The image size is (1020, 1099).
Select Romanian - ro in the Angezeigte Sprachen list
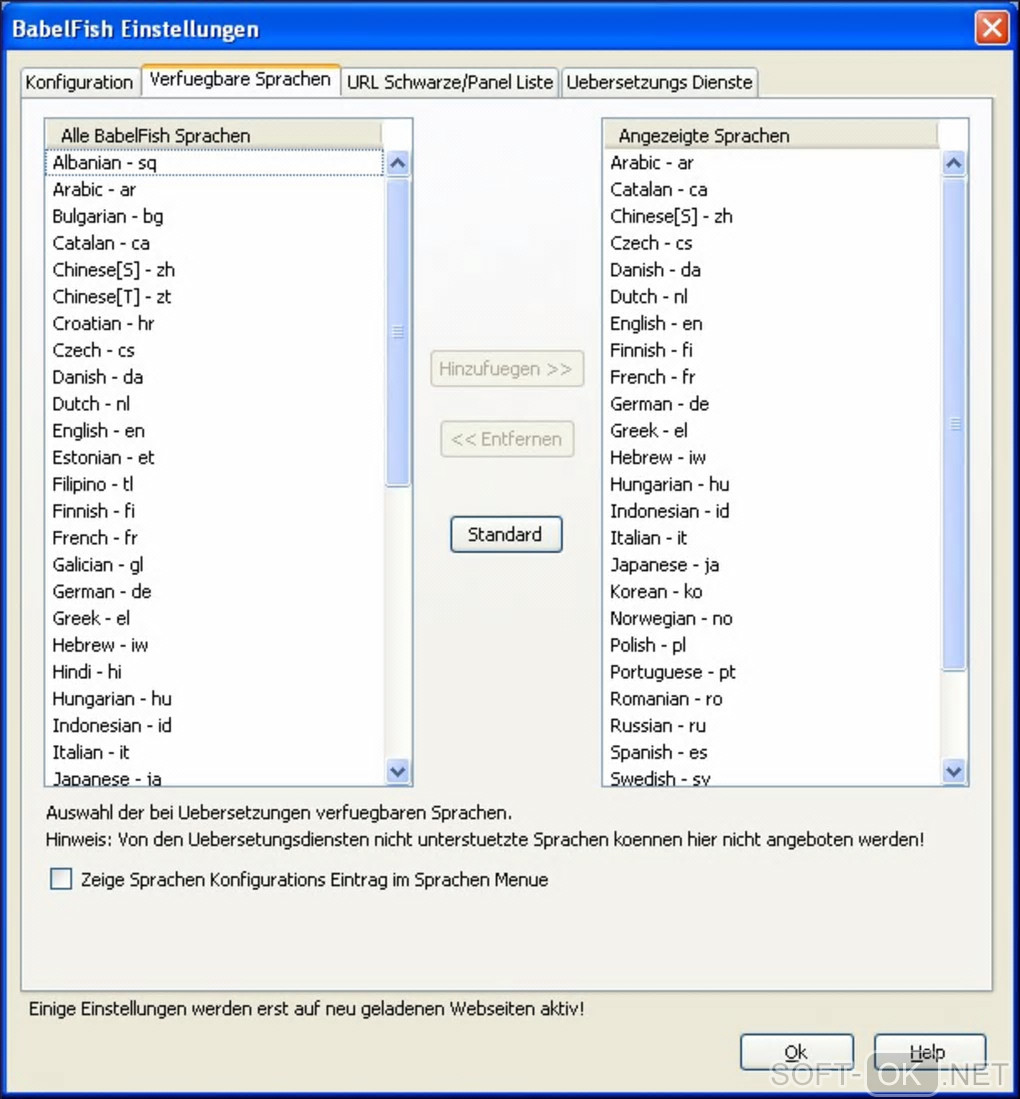pyautogui.click(x=771, y=698)
